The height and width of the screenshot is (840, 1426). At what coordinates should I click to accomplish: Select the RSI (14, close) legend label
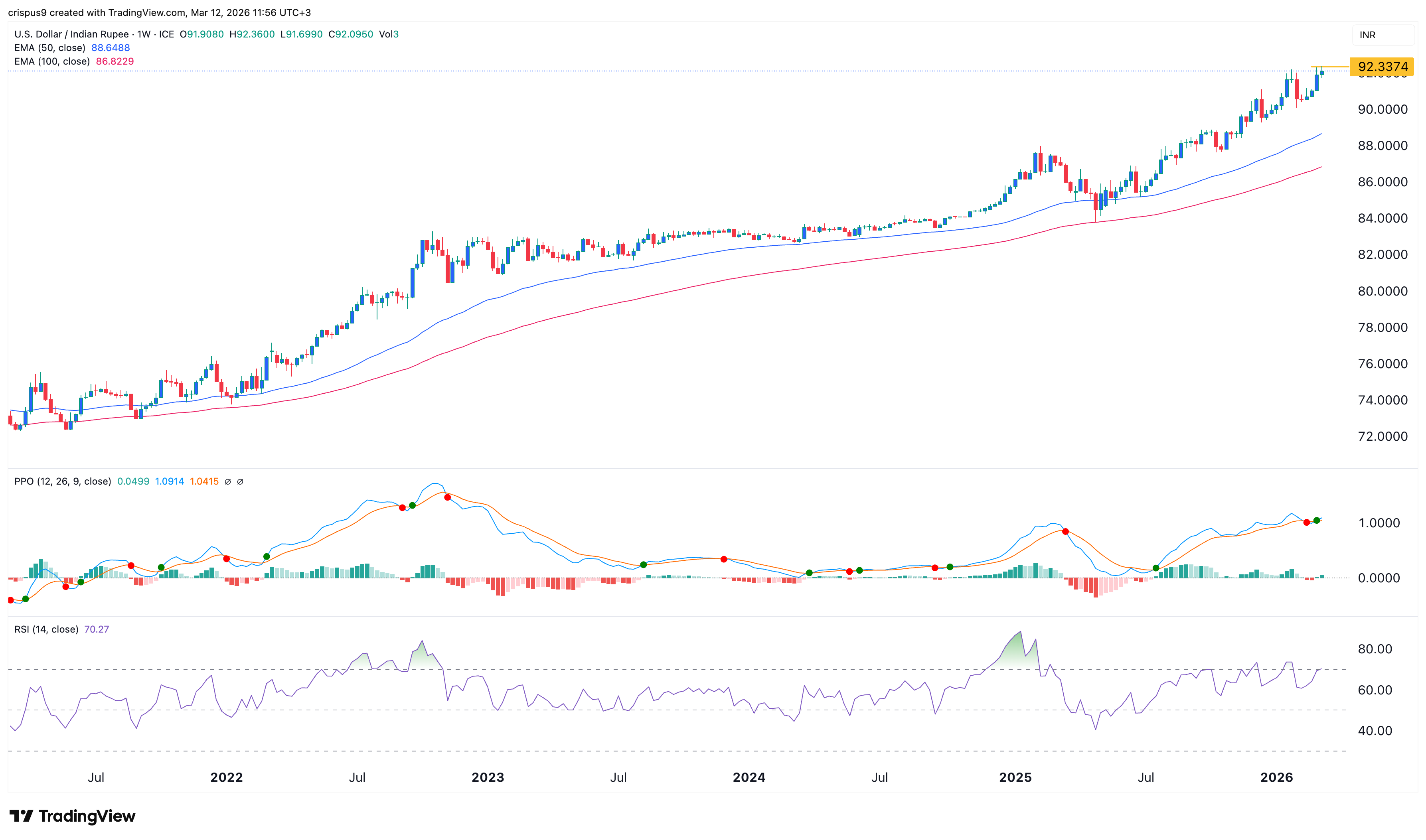(46, 629)
